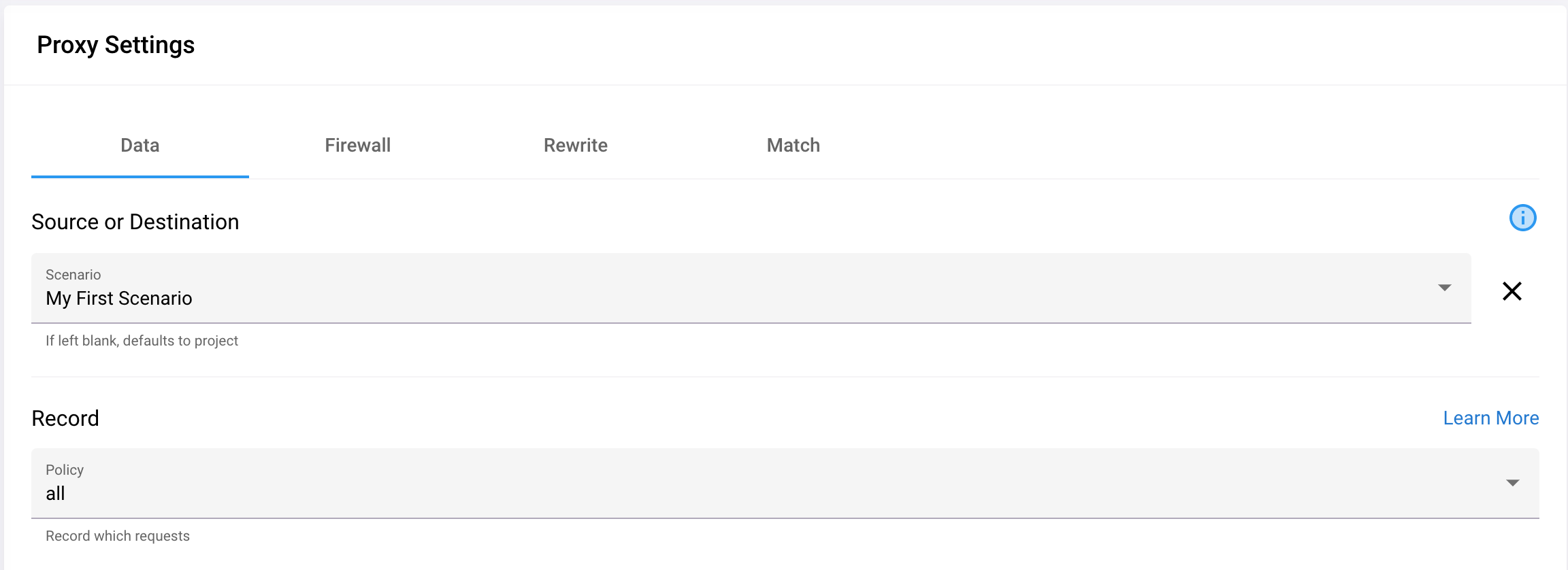The image size is (1568, 570).
Task: Clear the selected scenario with the X icon
Action: coord(1512,291)
